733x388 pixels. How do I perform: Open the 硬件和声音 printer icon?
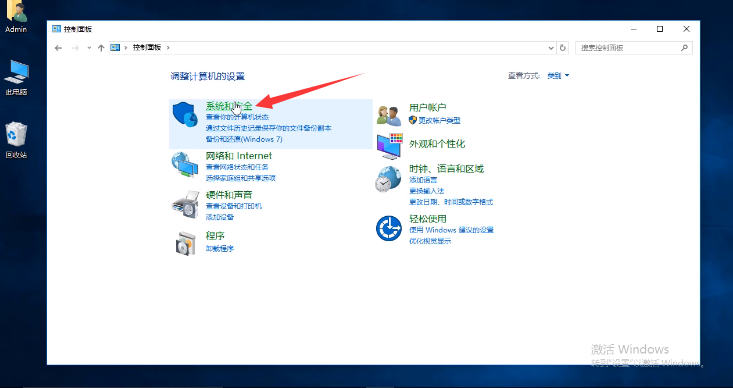tap(186, 205)
